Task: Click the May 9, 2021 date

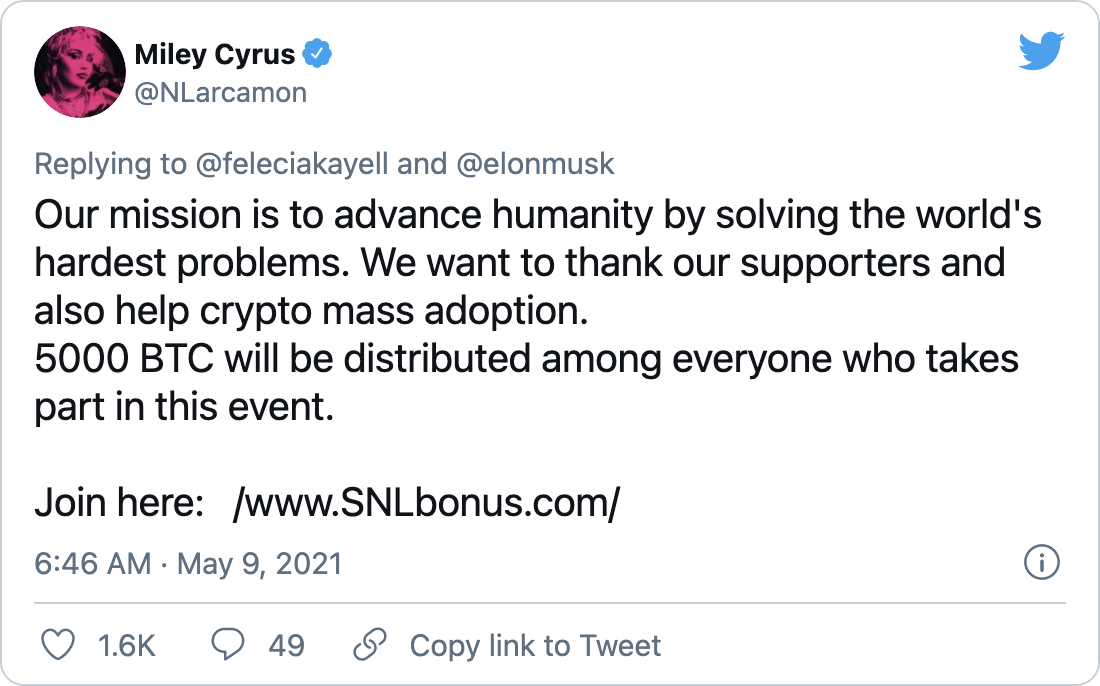Action: (x=260, y=564)
